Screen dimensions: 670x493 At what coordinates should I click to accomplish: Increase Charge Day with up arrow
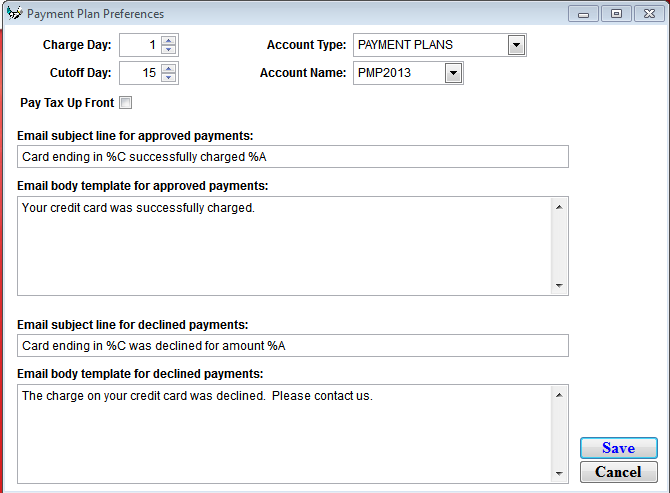[x=169, y=40]
